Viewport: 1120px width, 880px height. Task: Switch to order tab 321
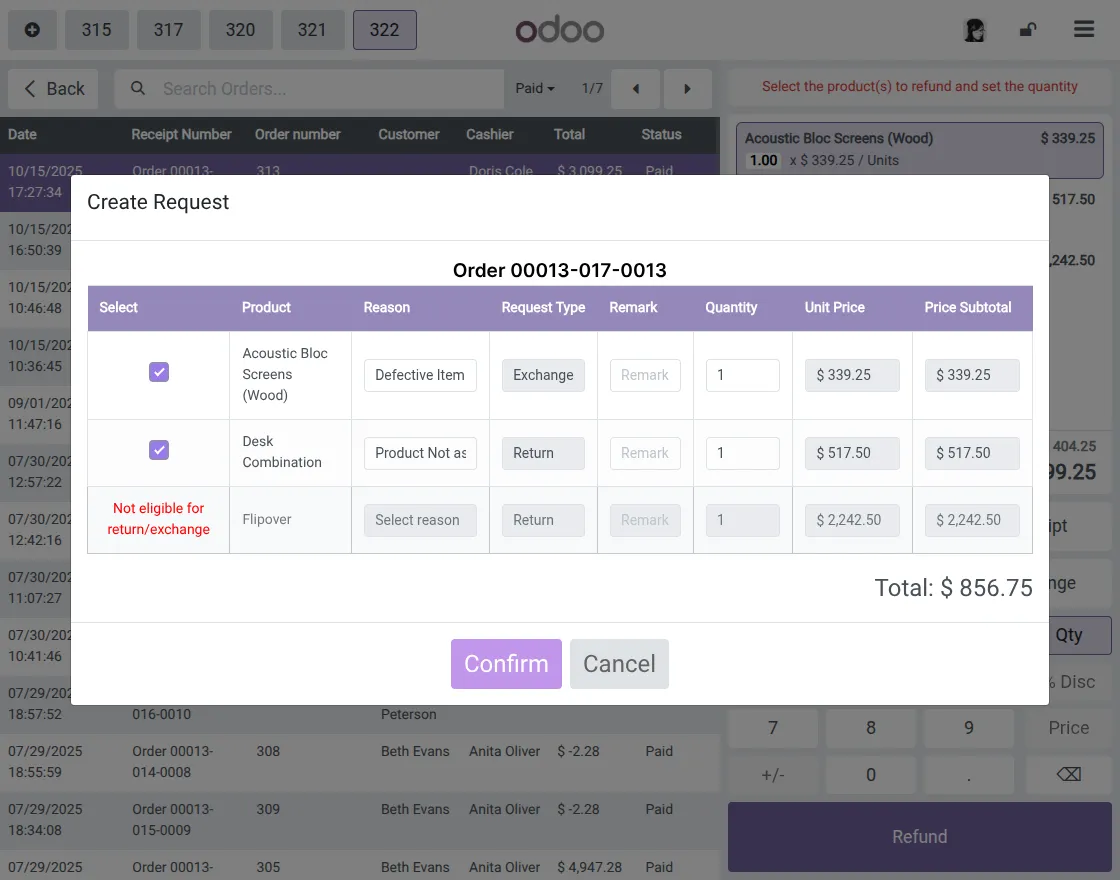[x=312, y=30]
